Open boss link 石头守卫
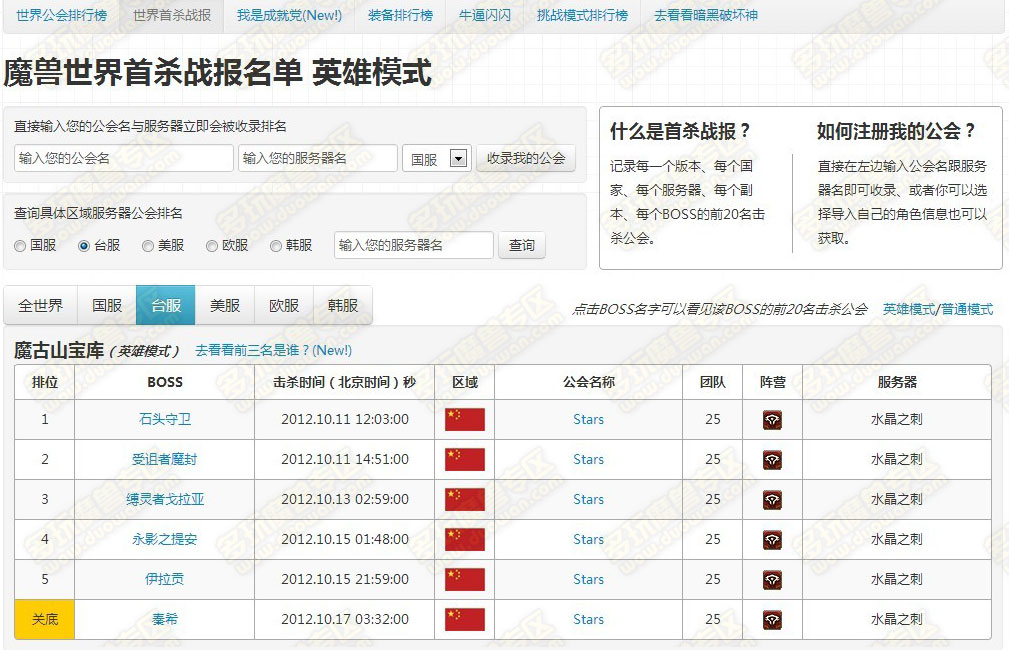This screenshot has width=1009, height=650. tap(165, 420)
